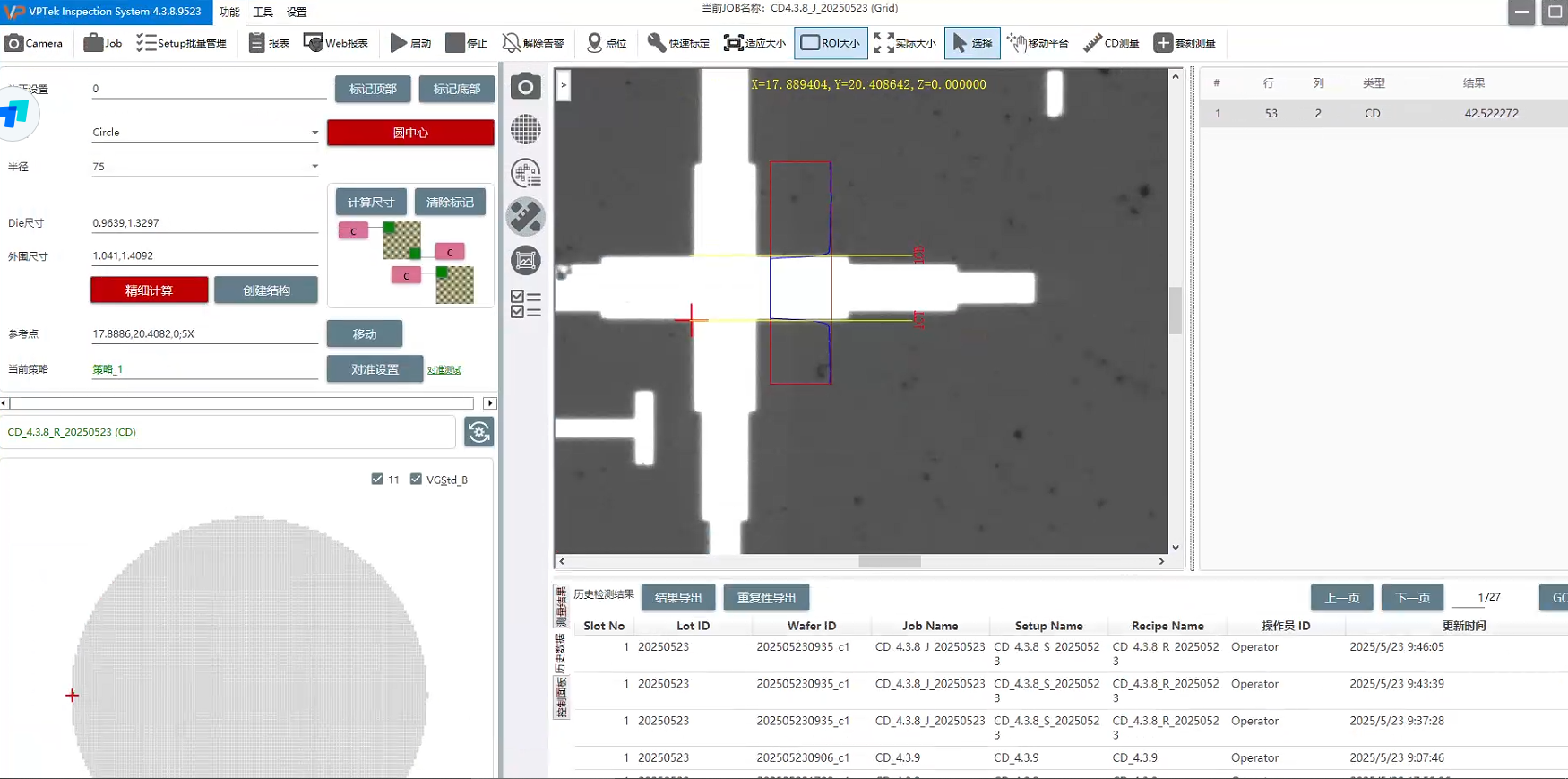
Task: Click the 重复性导出 button
Action: click(x=766, y=598)
